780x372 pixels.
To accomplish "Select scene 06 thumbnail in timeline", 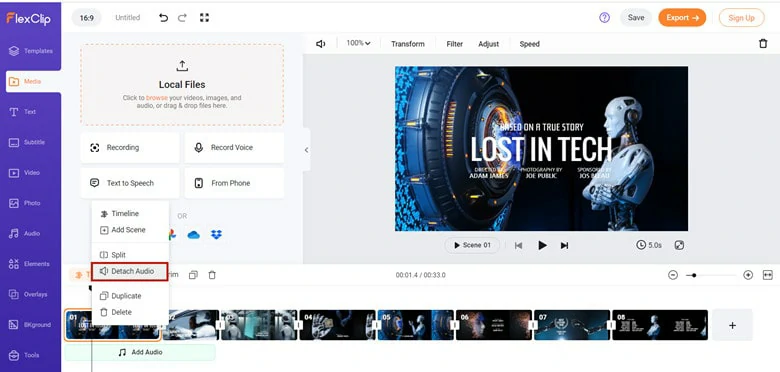I will coord(494,325).
